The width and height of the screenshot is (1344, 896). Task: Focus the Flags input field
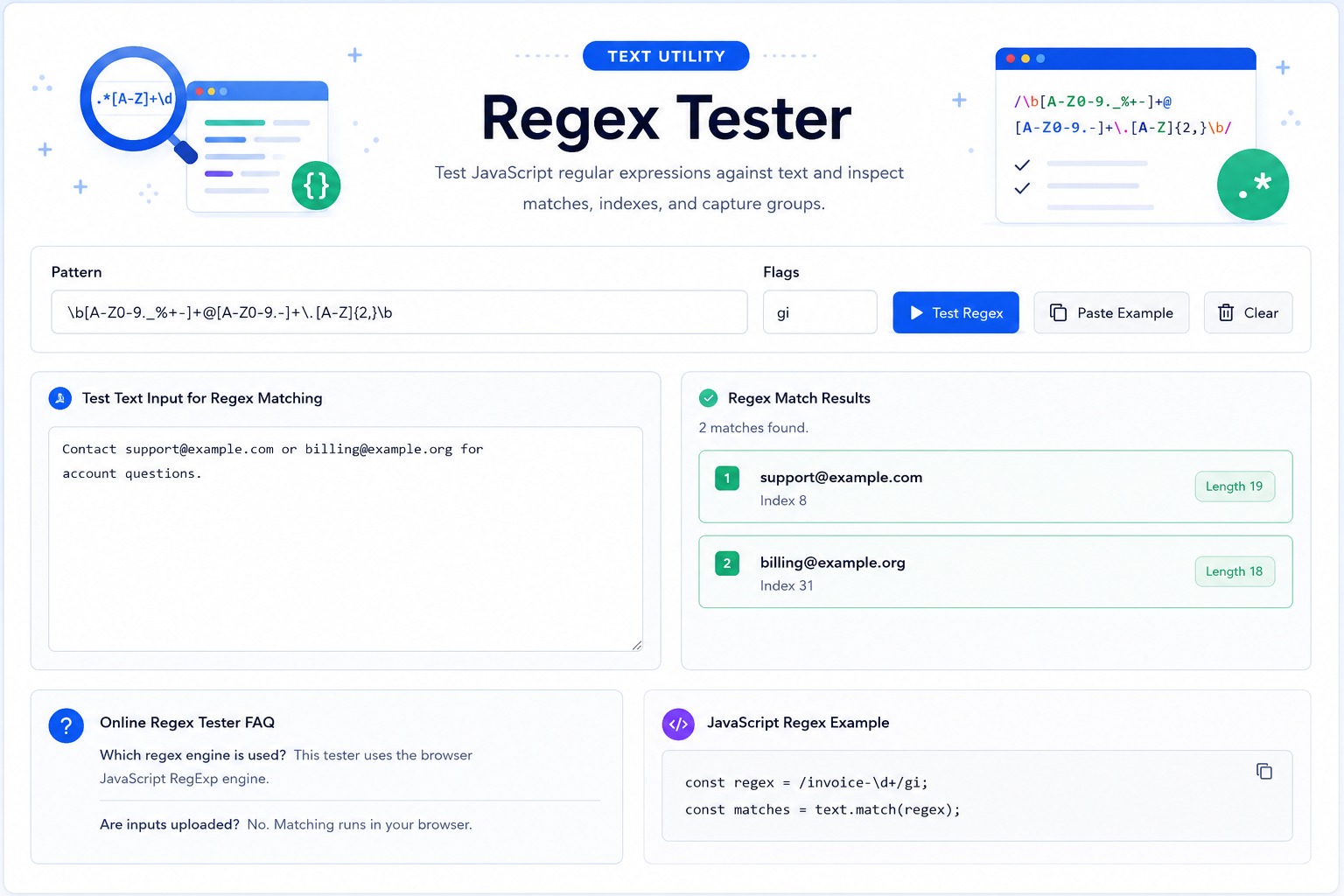point(820,312)
